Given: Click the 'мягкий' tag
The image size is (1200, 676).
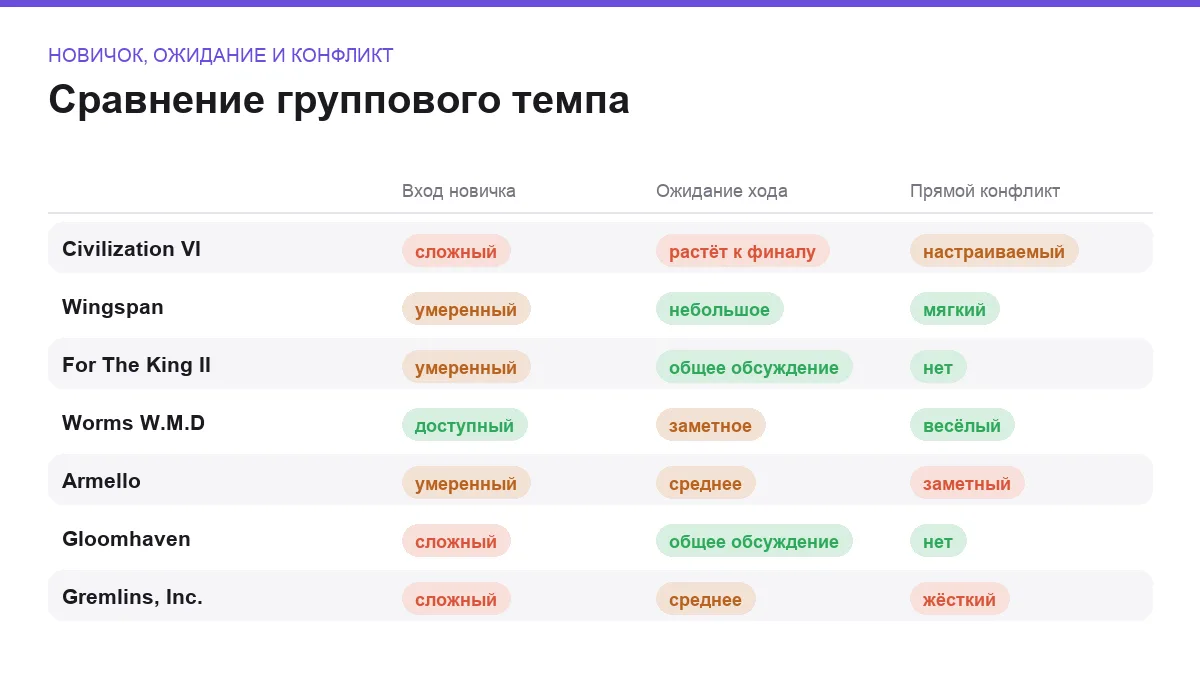Looking at the screenshot, I should point(955,309).
